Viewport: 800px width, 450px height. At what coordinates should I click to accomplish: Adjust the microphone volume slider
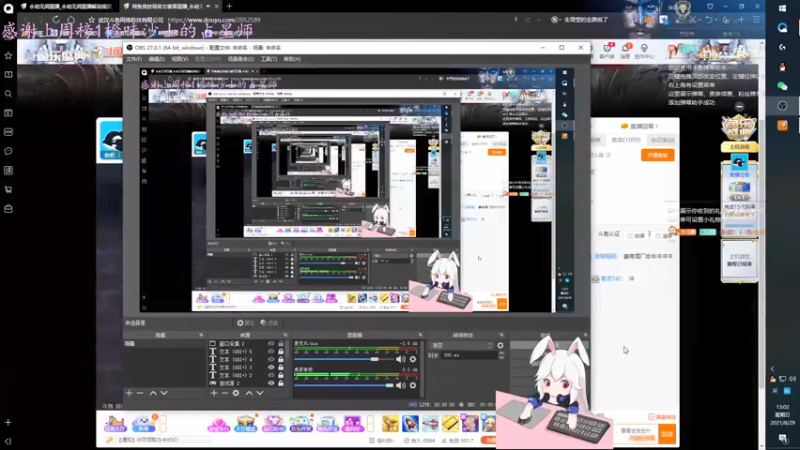344,359
